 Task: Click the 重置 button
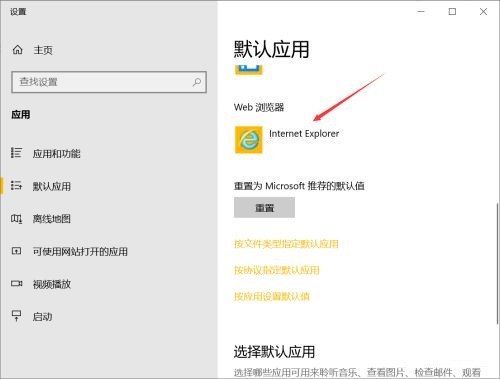coord(264,207)
